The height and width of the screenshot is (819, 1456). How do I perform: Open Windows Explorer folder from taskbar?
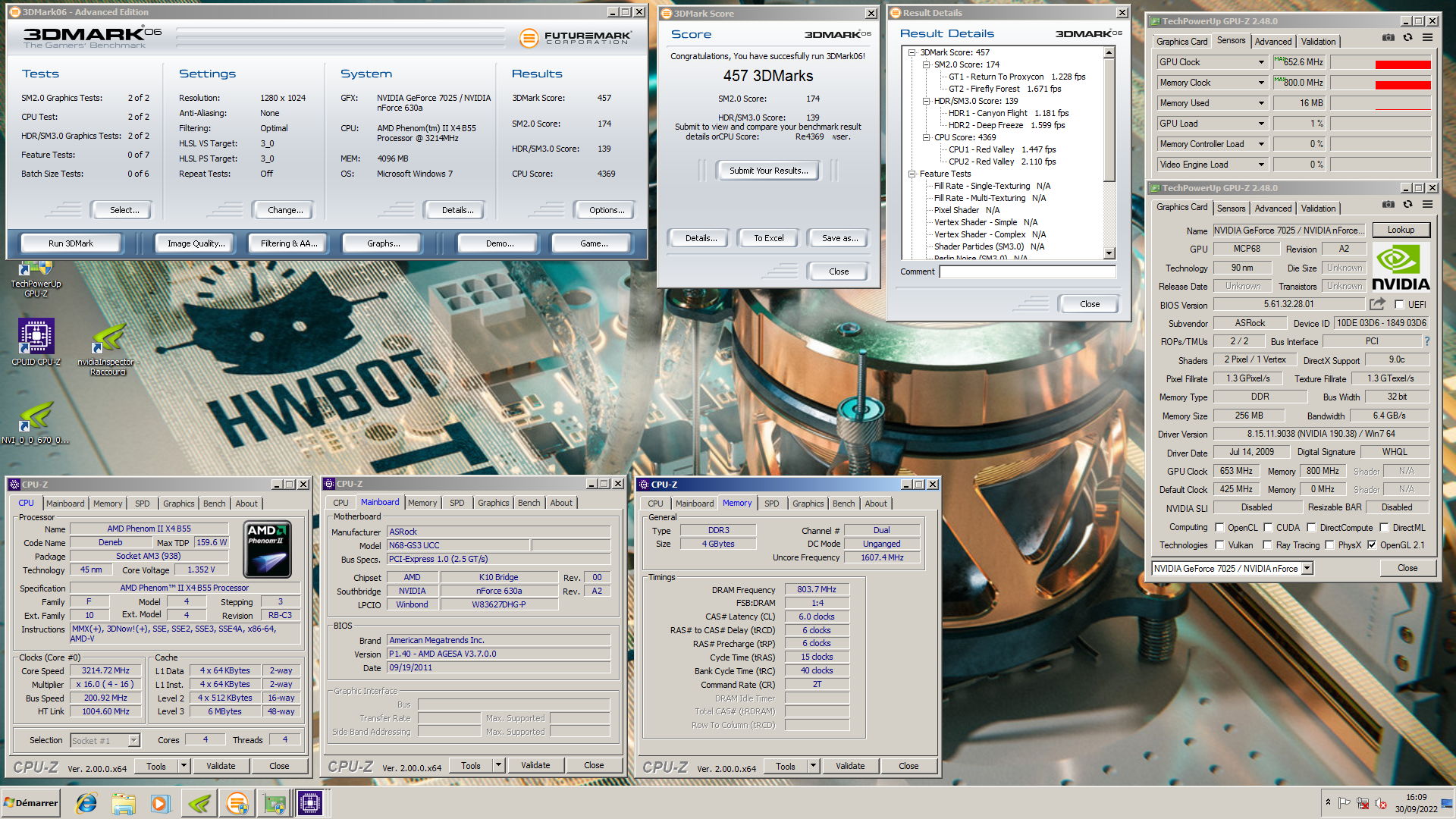(124, 803)
